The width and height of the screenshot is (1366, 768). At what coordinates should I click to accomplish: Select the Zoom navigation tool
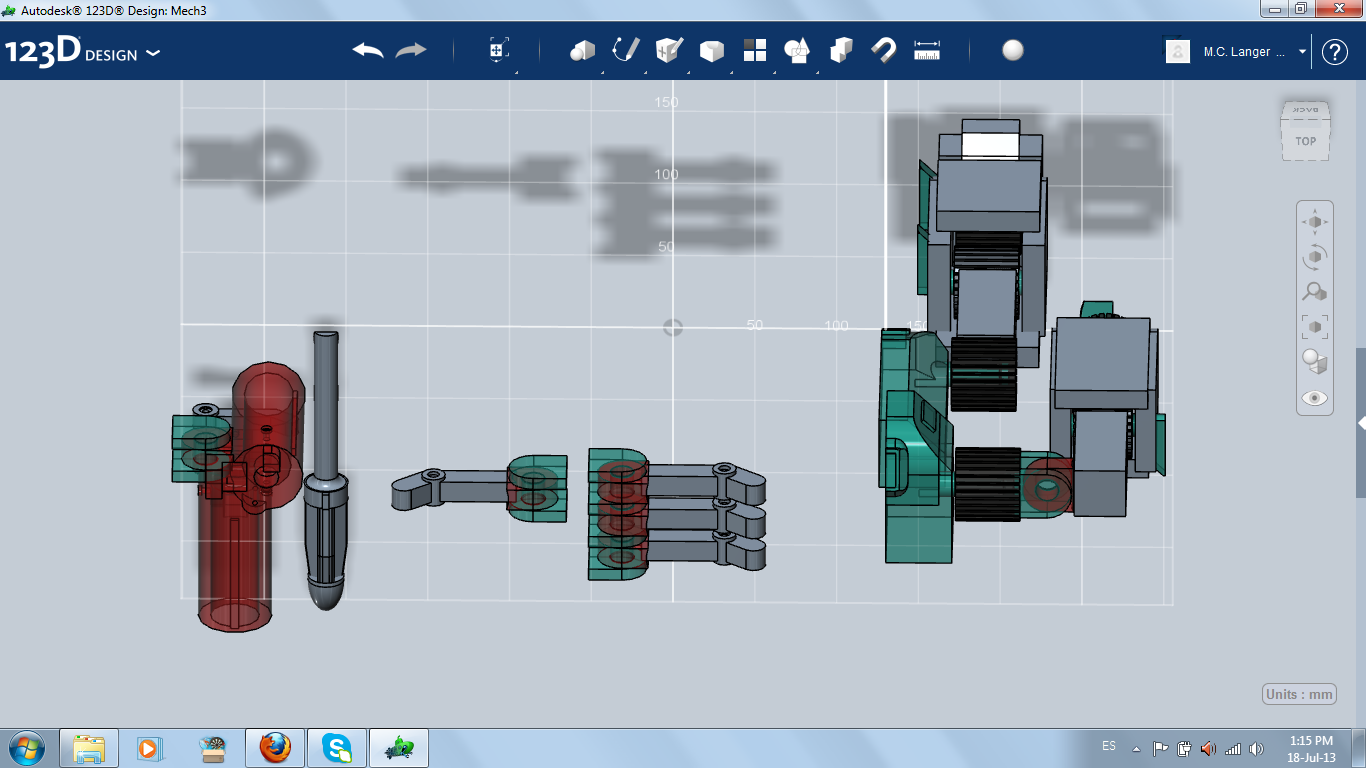(x=1315, y=292)
